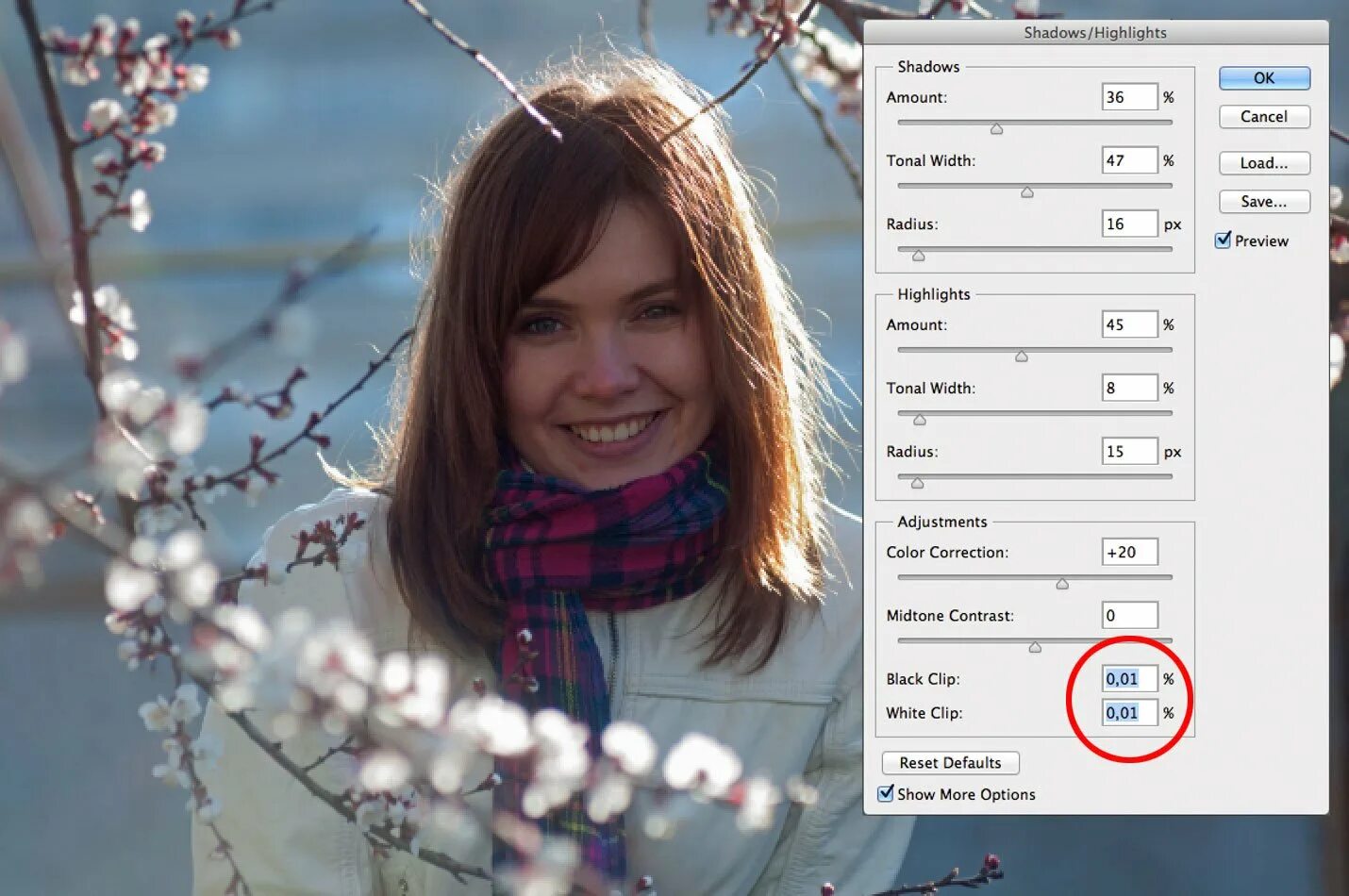Focus the Shadows Amount field showing 36
The height and width of the screenshot is (896, 1349).
tap(1129, 97)
